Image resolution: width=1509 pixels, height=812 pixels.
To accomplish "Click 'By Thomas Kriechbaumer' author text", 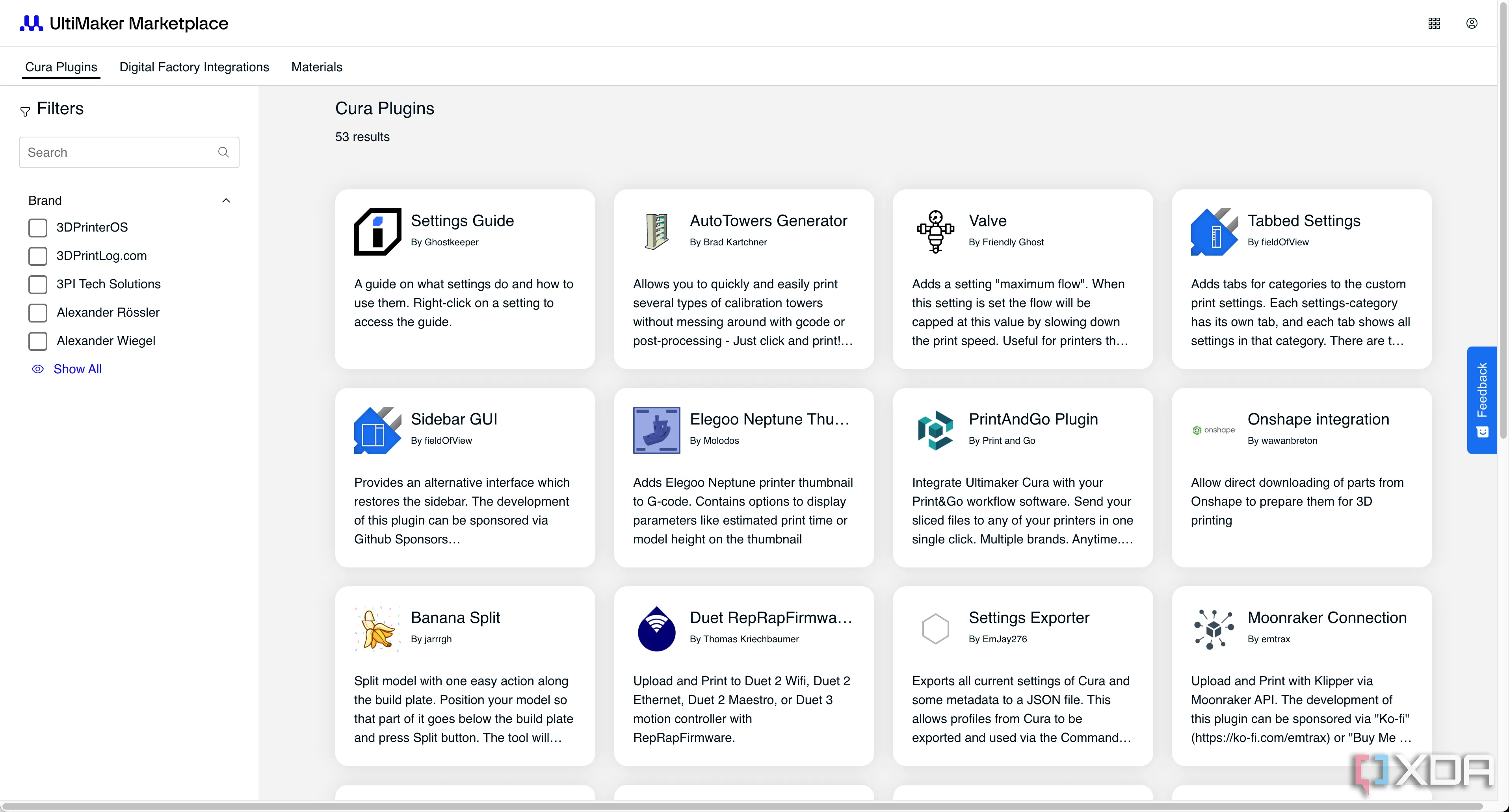I will pyautogui.click(x=745, y=639).
